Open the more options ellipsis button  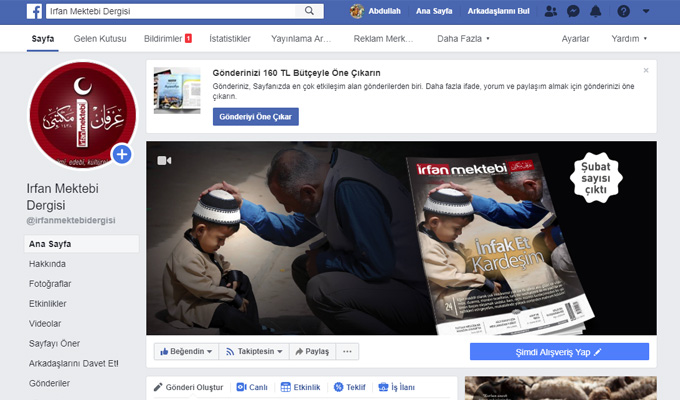[347, 351]
